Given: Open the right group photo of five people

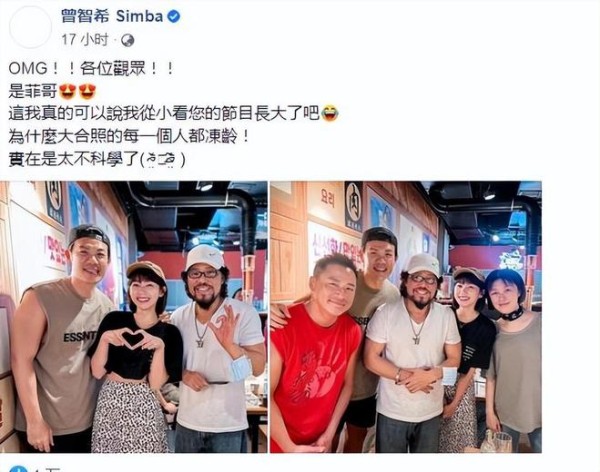Looking at the screenshot, I should point(406,317).
